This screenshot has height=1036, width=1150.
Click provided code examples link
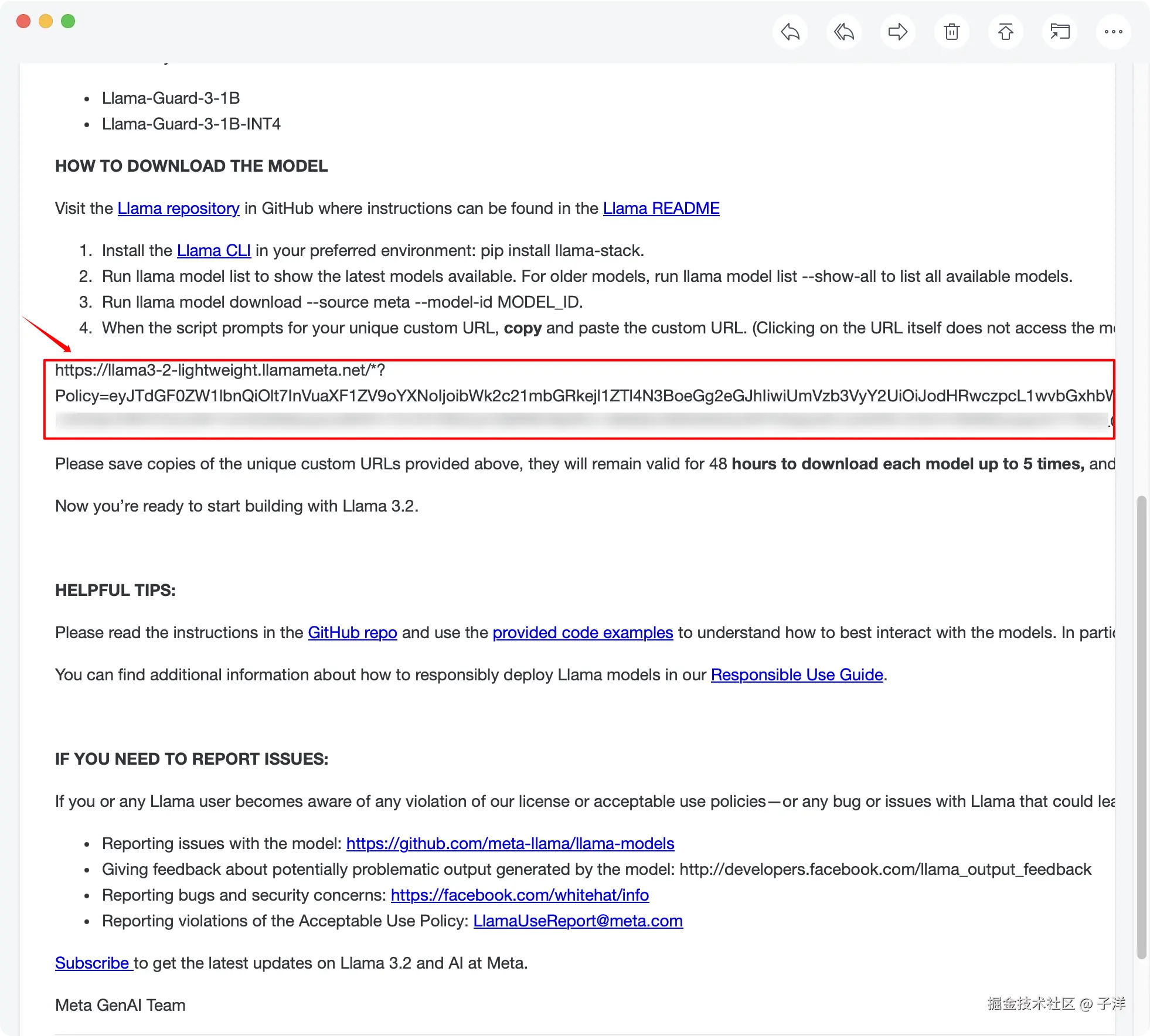582,633
